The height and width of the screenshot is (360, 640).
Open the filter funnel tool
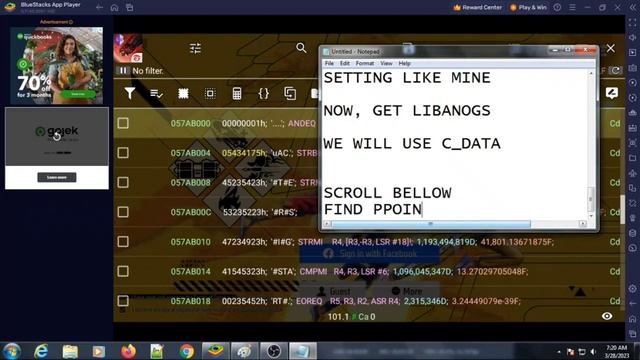[130, 93]
